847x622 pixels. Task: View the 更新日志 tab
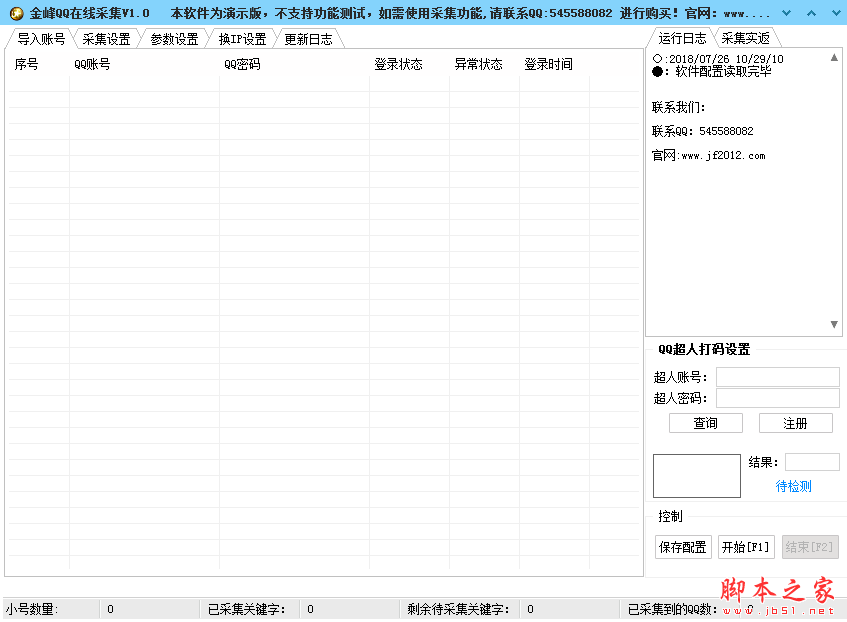pyautogui.click(x=308, y=39)
